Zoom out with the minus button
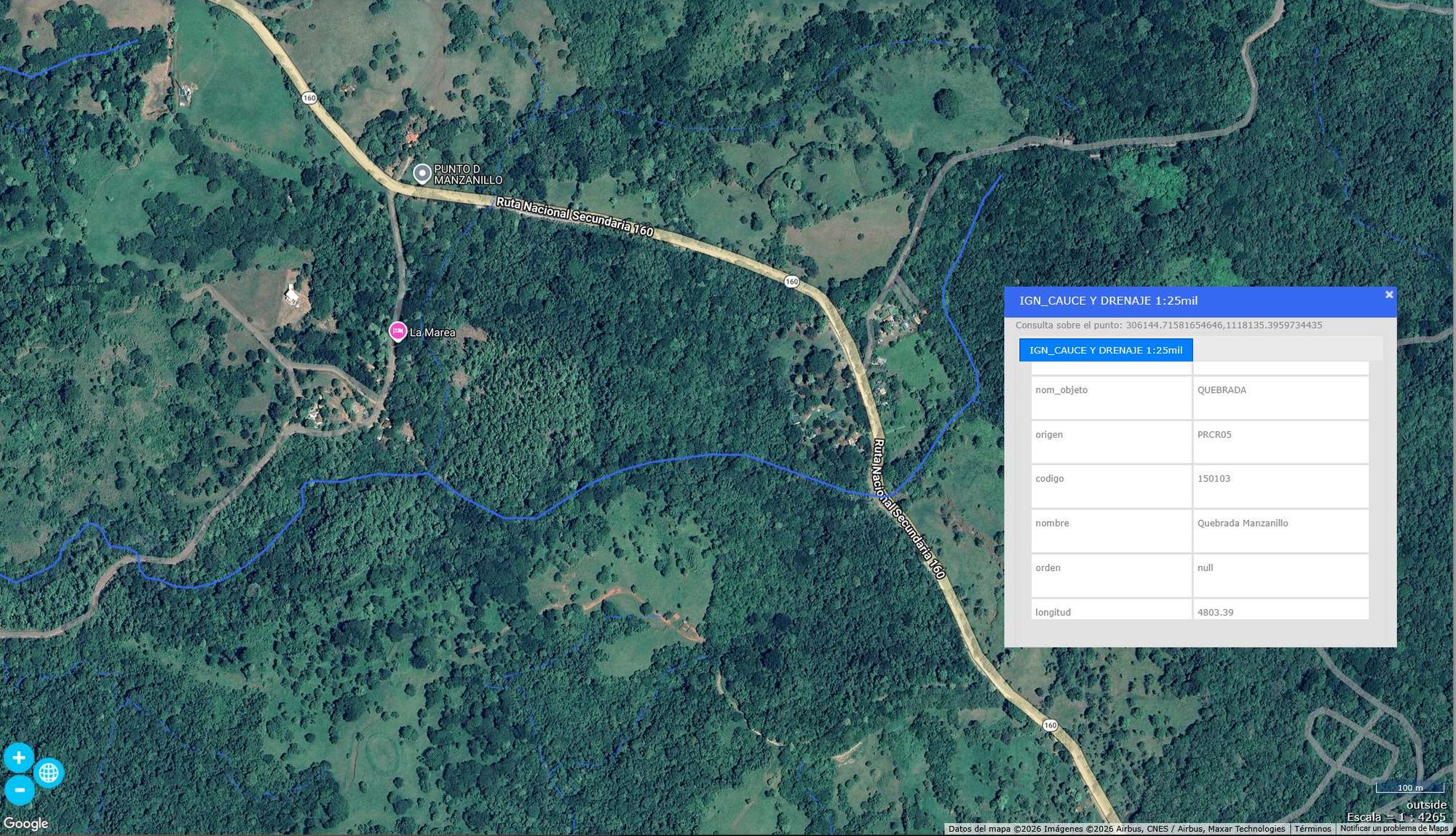The height and width of the screenshot is (836, 1456). [x=20, y=790]
